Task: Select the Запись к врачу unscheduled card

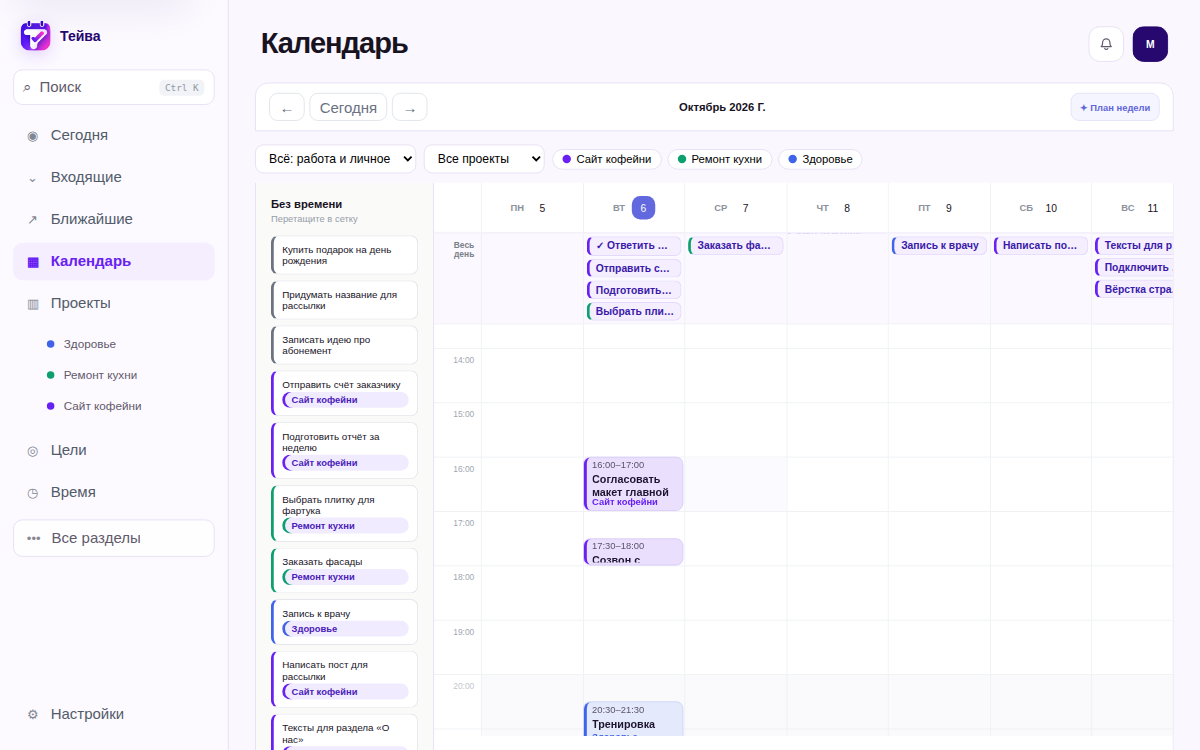Action: (344, 622)
